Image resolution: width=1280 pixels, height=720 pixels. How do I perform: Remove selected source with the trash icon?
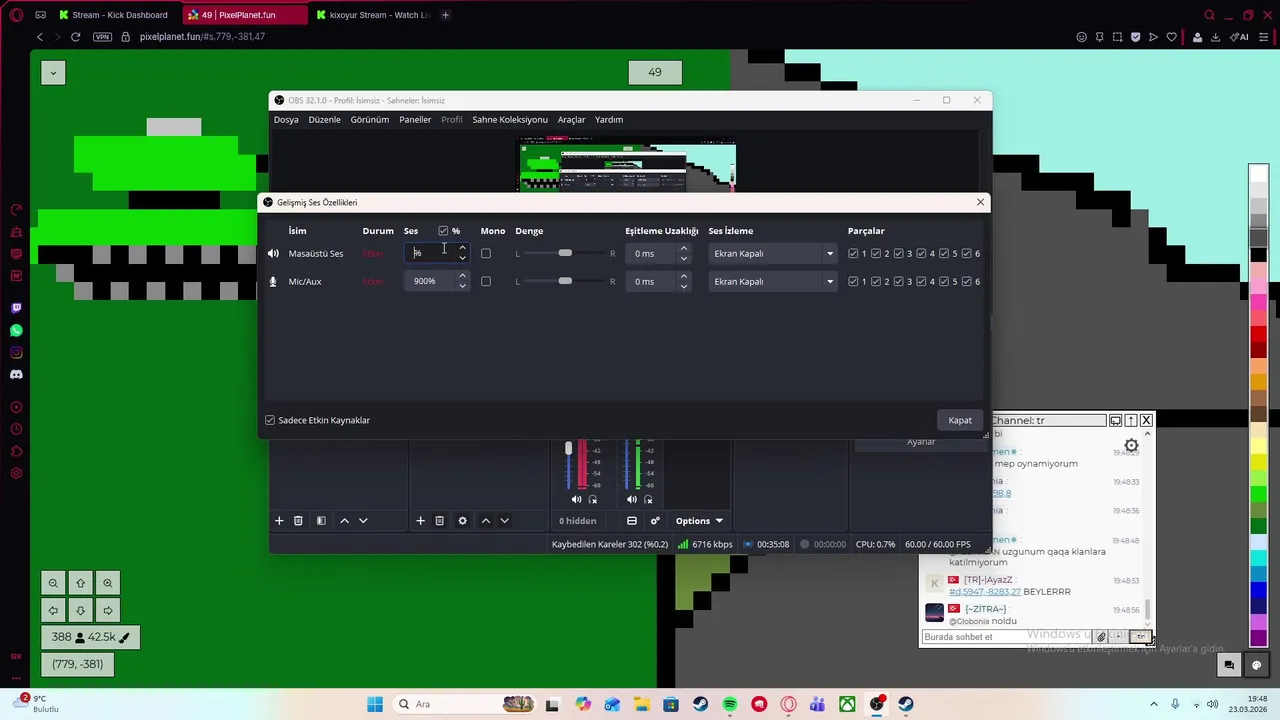click(x=439, y=520)
